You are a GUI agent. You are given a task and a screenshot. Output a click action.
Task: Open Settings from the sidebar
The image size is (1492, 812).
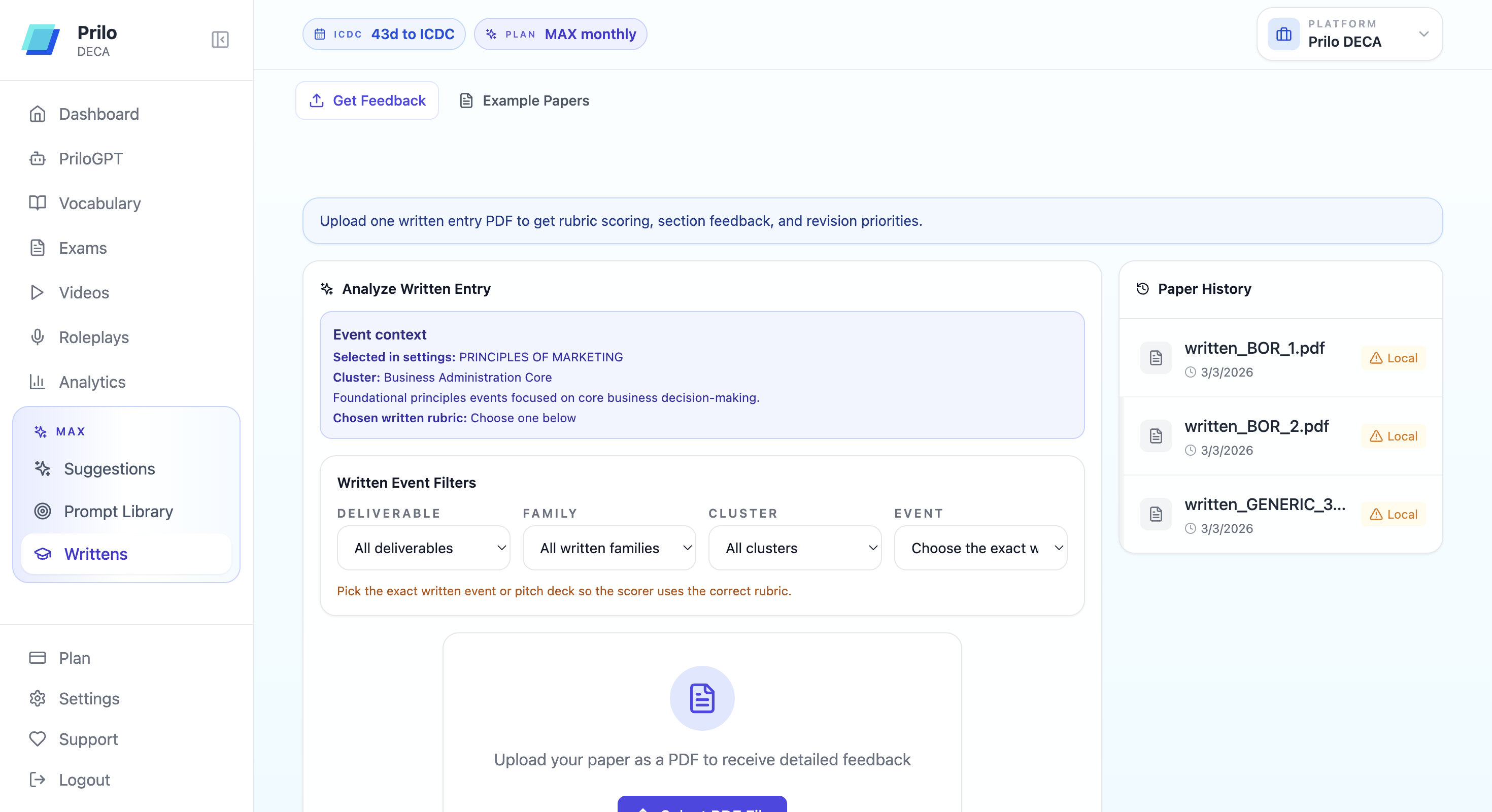(x=126, y=698)
